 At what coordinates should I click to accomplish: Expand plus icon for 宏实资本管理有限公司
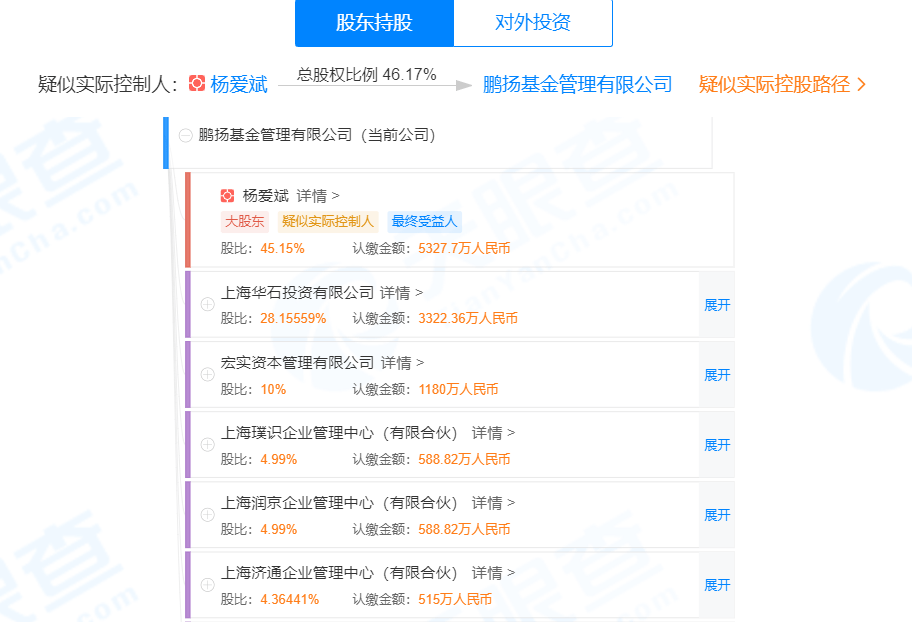point(208,374)
